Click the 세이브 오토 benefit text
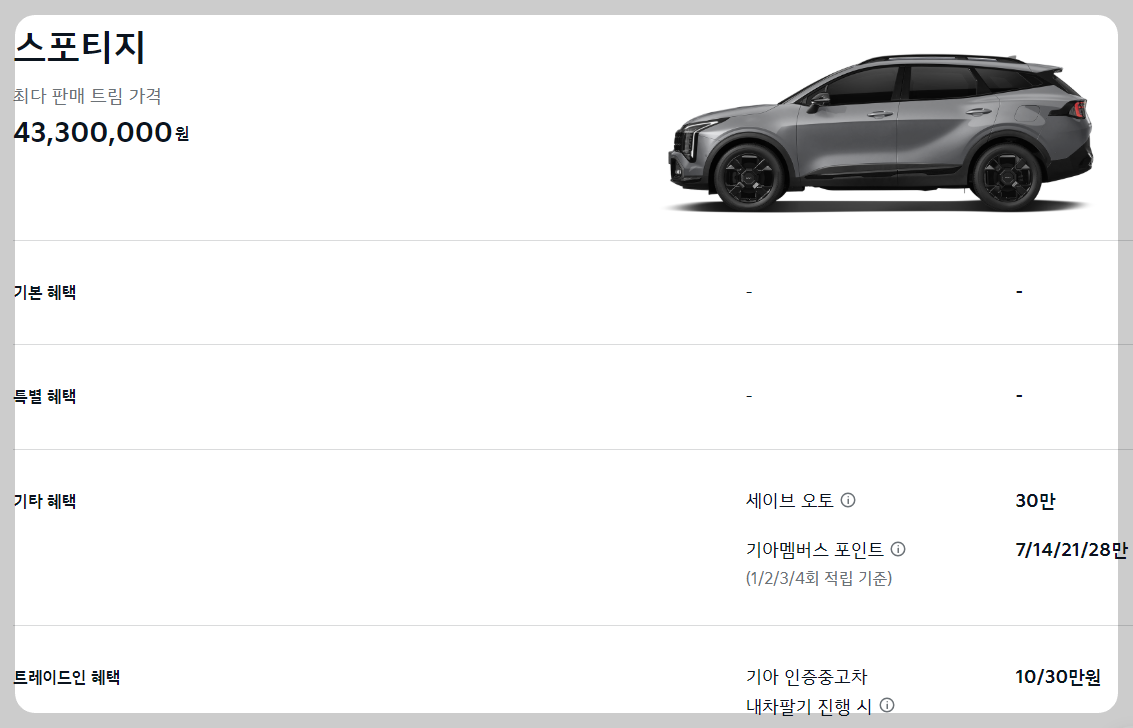Image resolution: width=1133 pixels, height=728 pixels. tap(790, 500)
